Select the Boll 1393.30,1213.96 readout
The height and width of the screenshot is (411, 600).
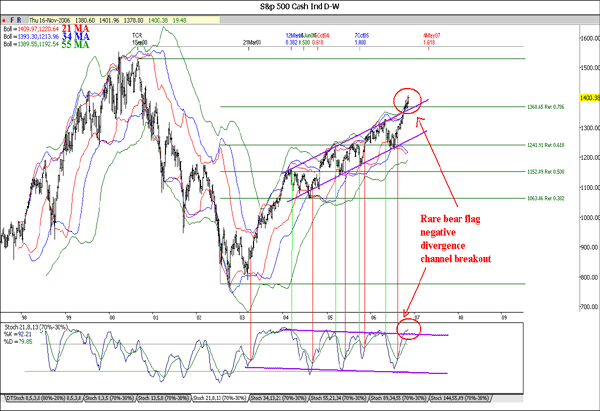point(31,37)
